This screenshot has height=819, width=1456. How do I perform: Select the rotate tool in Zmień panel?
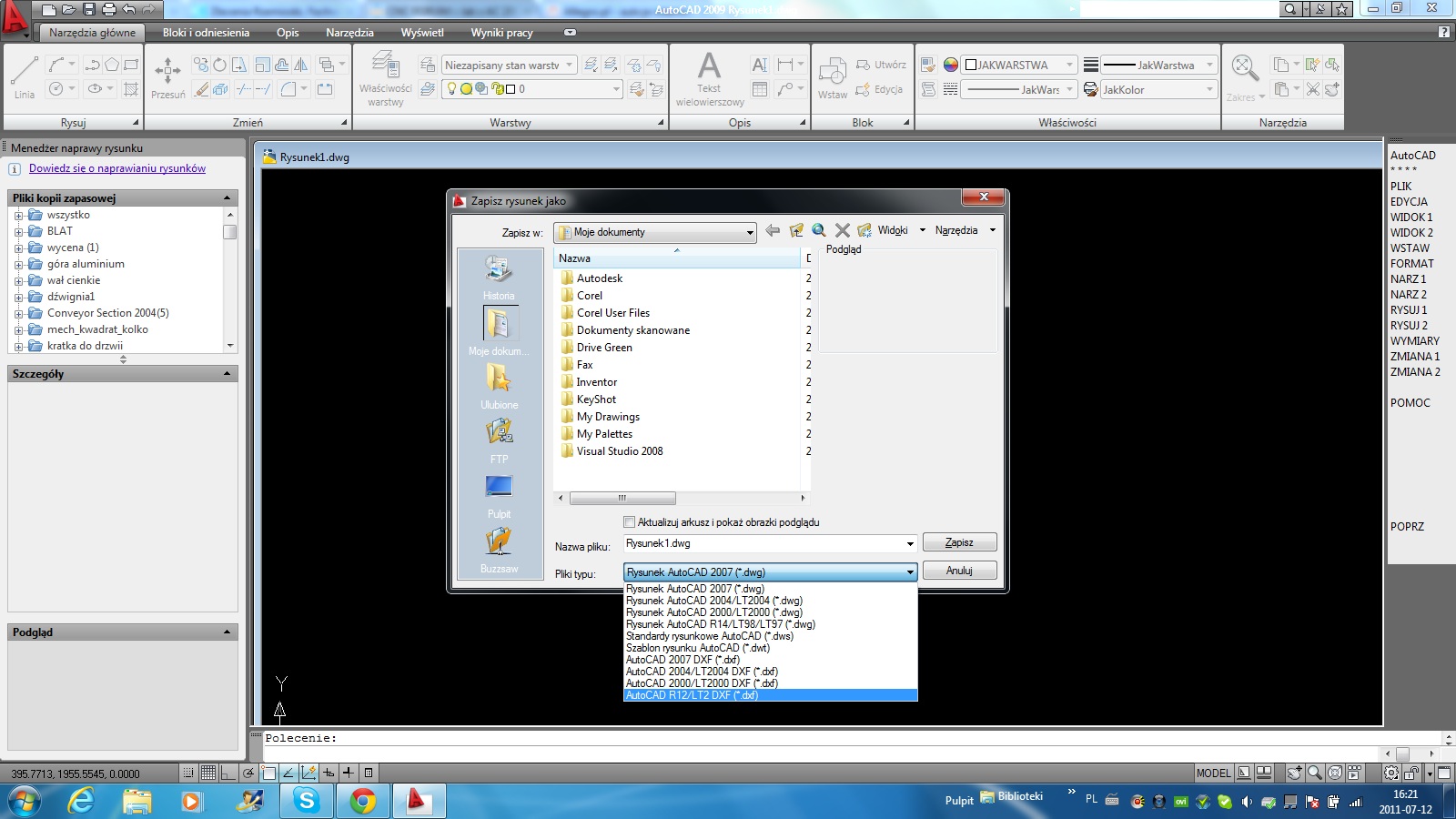[x=219, y=65]
